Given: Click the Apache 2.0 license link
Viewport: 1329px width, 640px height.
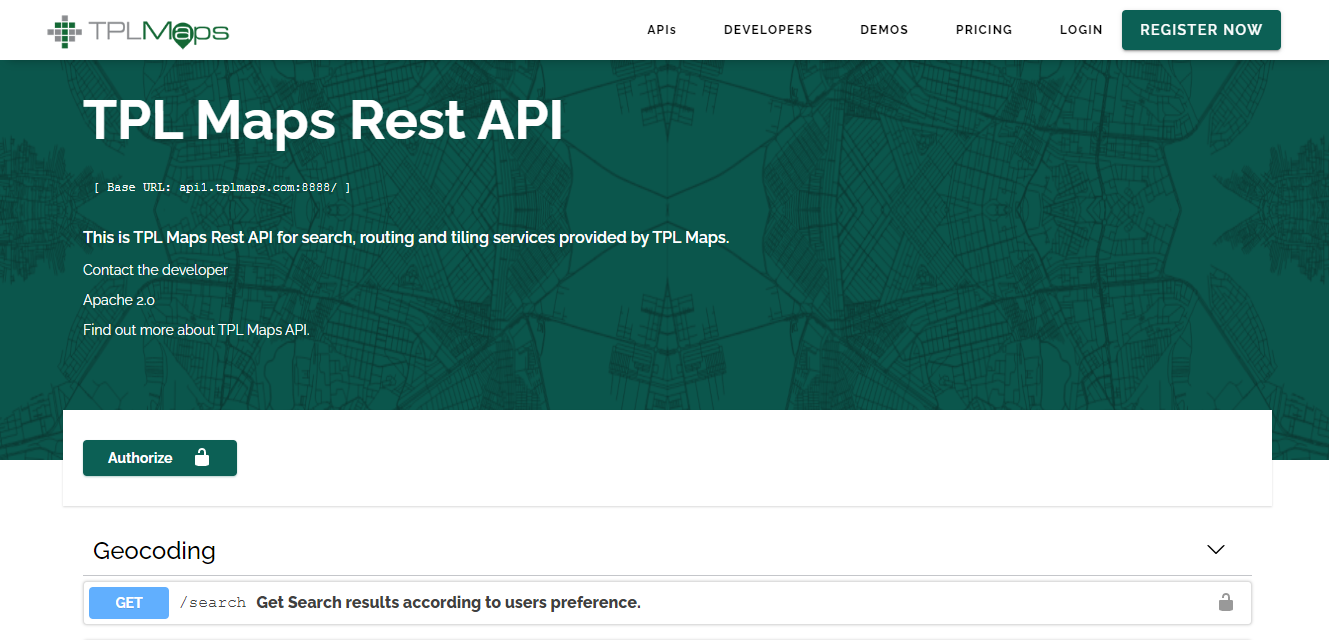Looking at the screenshot, I should click(x=119, y=299).
